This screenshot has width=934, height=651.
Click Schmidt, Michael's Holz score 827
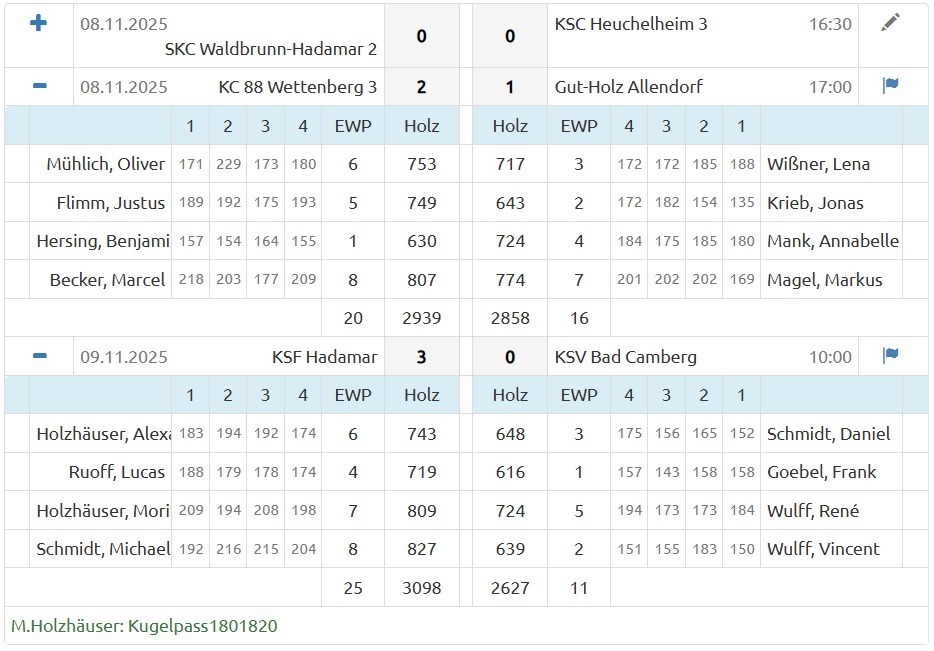(421, 549)
